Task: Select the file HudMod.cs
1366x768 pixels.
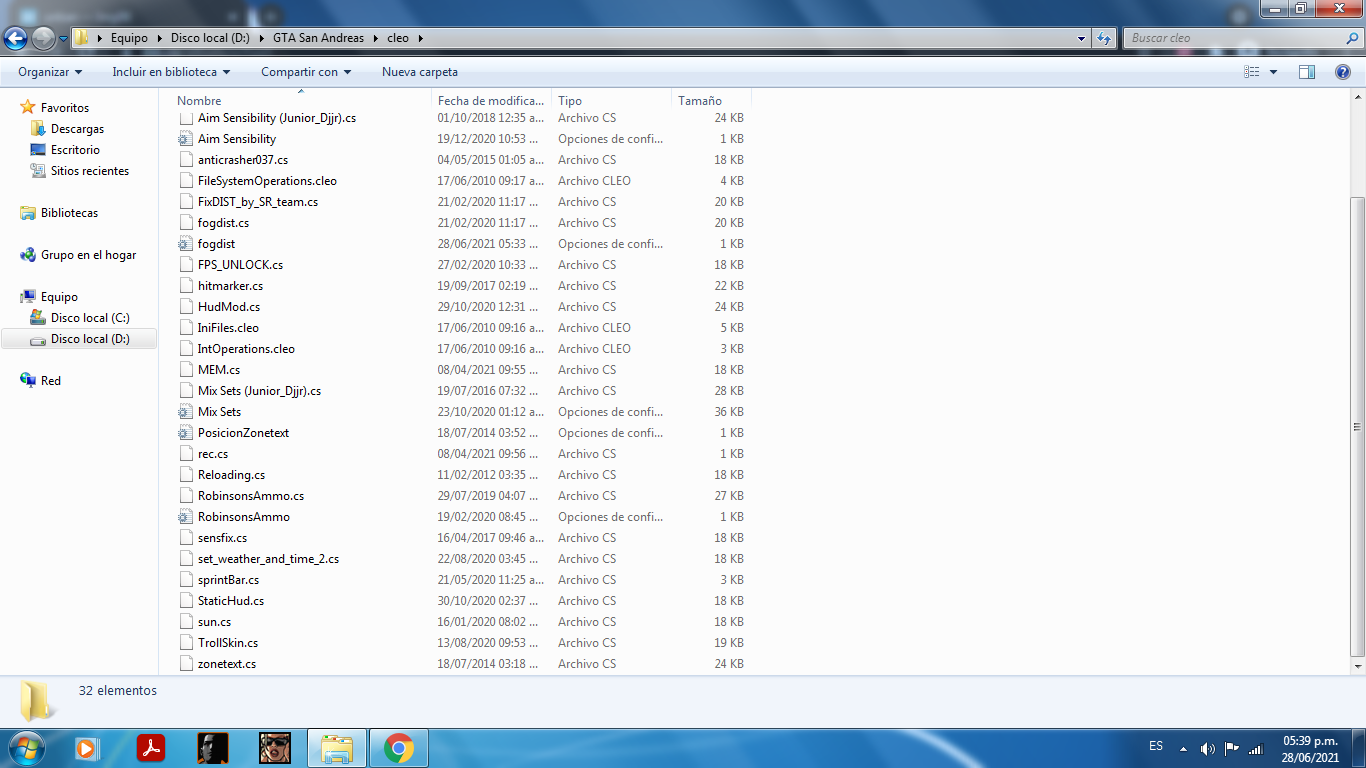Action: pyautogui.click(x=229, y=307)
